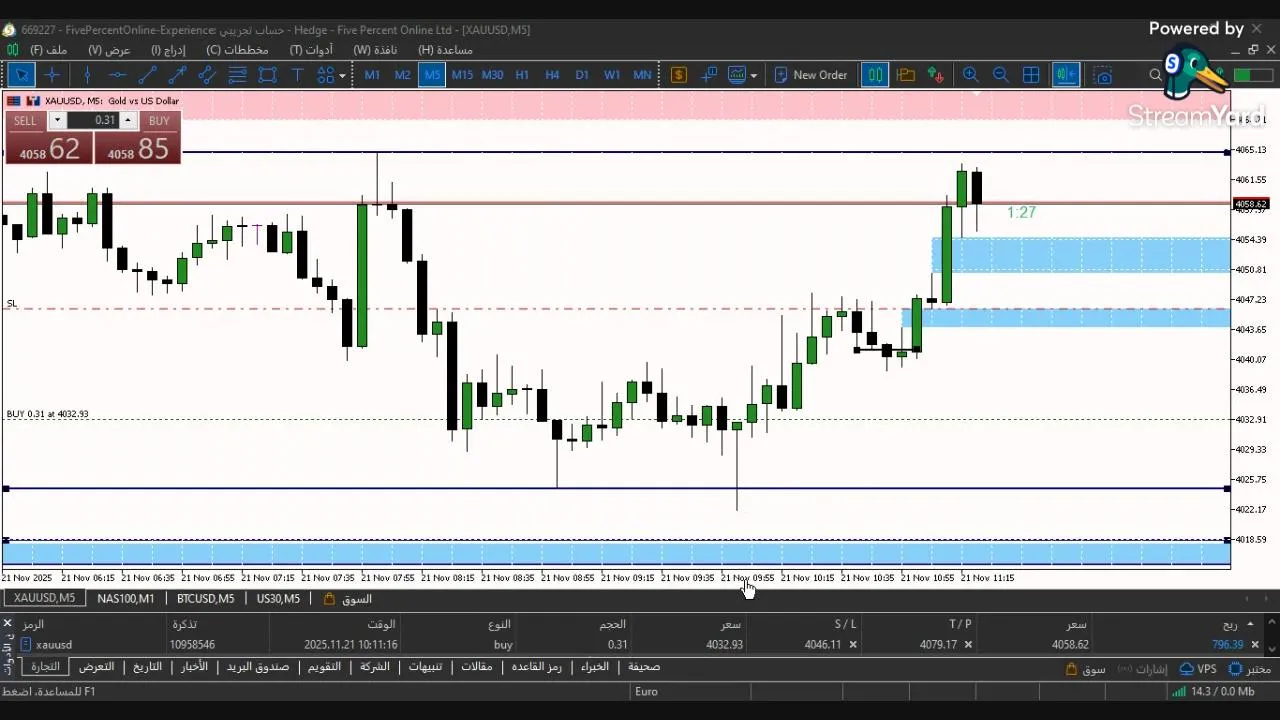
Task: Click the crosshair-with-badge icon beside the dollar sign
Action: (709, 75)
